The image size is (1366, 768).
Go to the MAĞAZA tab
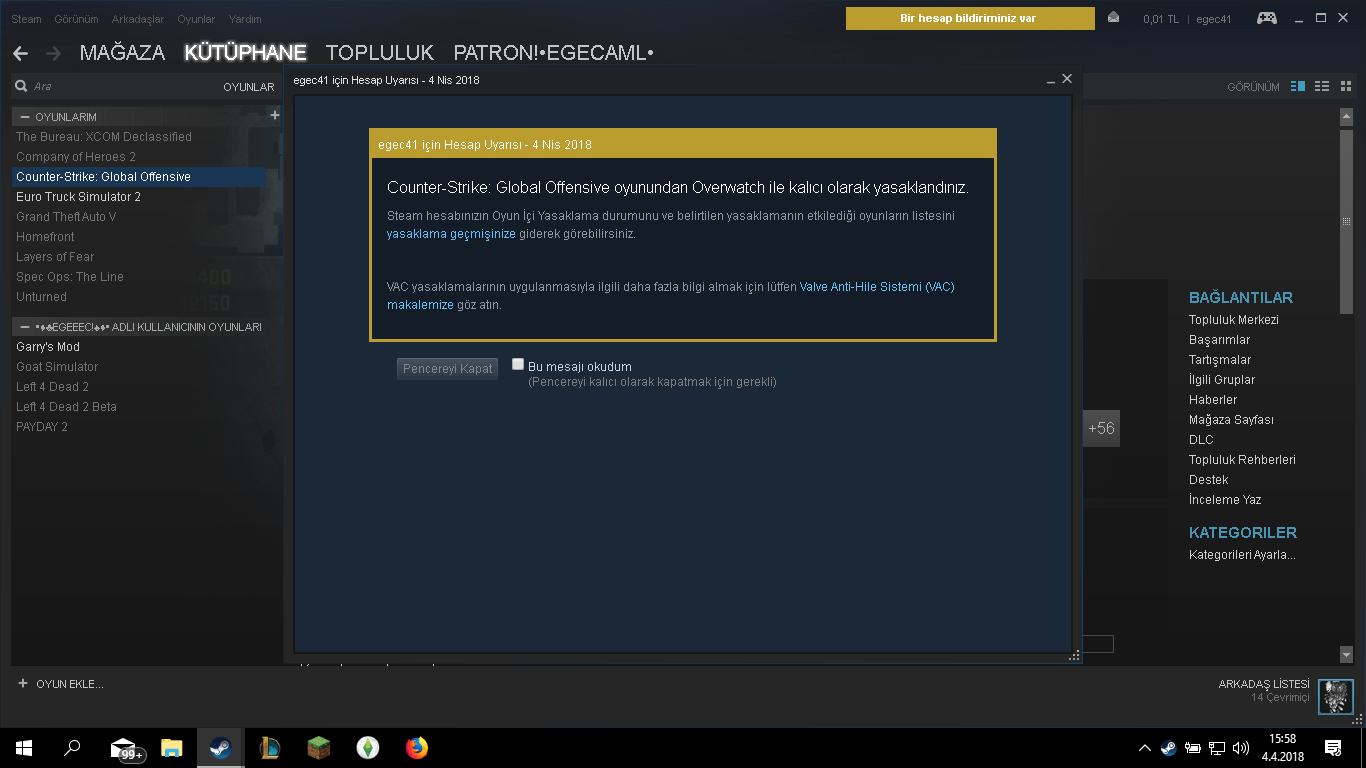coord(122,53)
